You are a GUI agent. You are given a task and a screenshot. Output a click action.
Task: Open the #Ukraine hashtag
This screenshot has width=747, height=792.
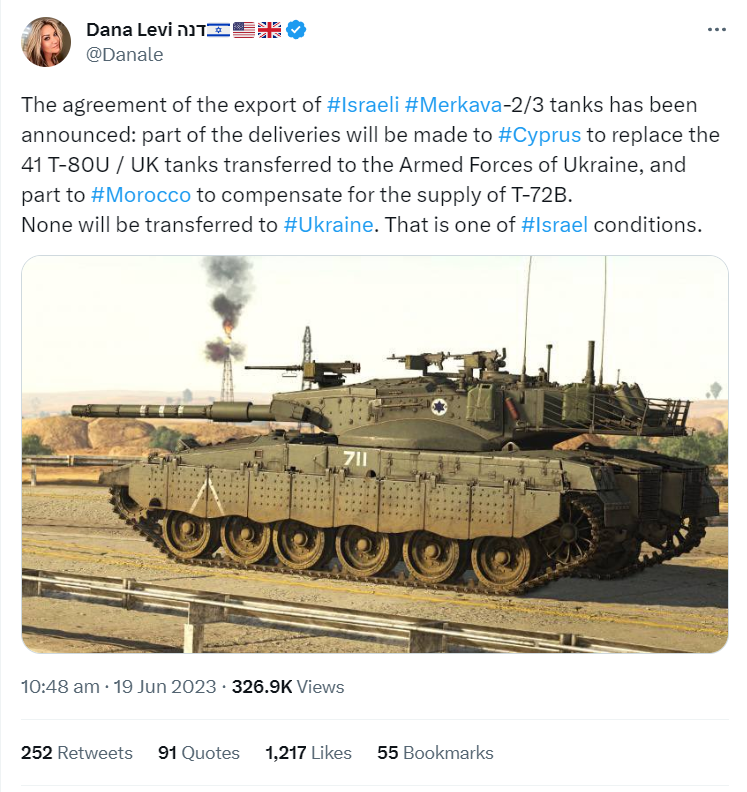click(x=329, y=225)
